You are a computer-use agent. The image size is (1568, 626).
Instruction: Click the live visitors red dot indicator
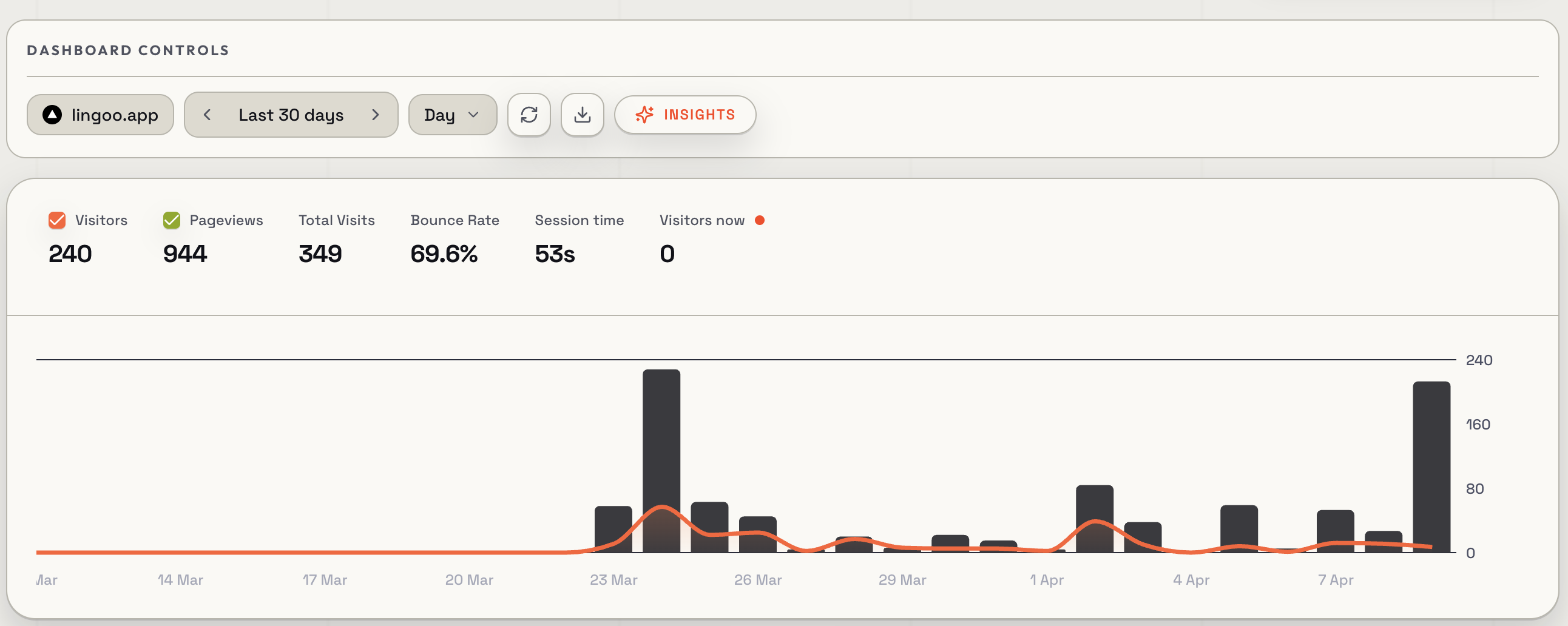click(759, 220)
